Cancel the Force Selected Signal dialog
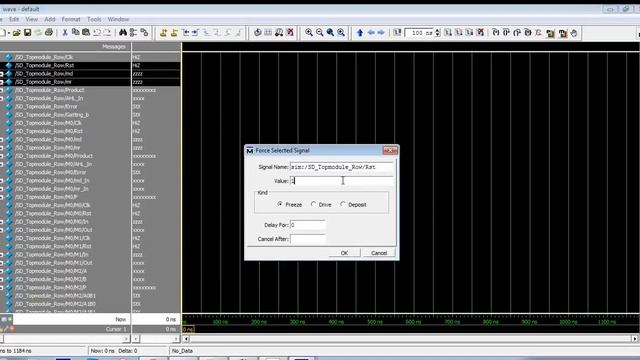This screenshot has width=640, height=360. (x=379, y=253)
